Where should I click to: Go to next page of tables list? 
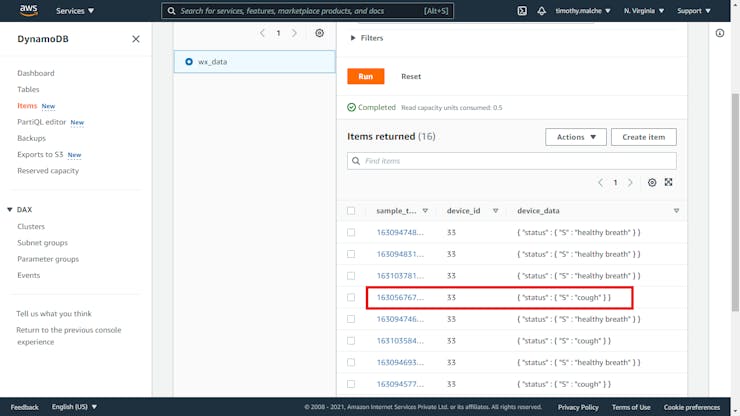pyautogui.click(x=294, y=33)
